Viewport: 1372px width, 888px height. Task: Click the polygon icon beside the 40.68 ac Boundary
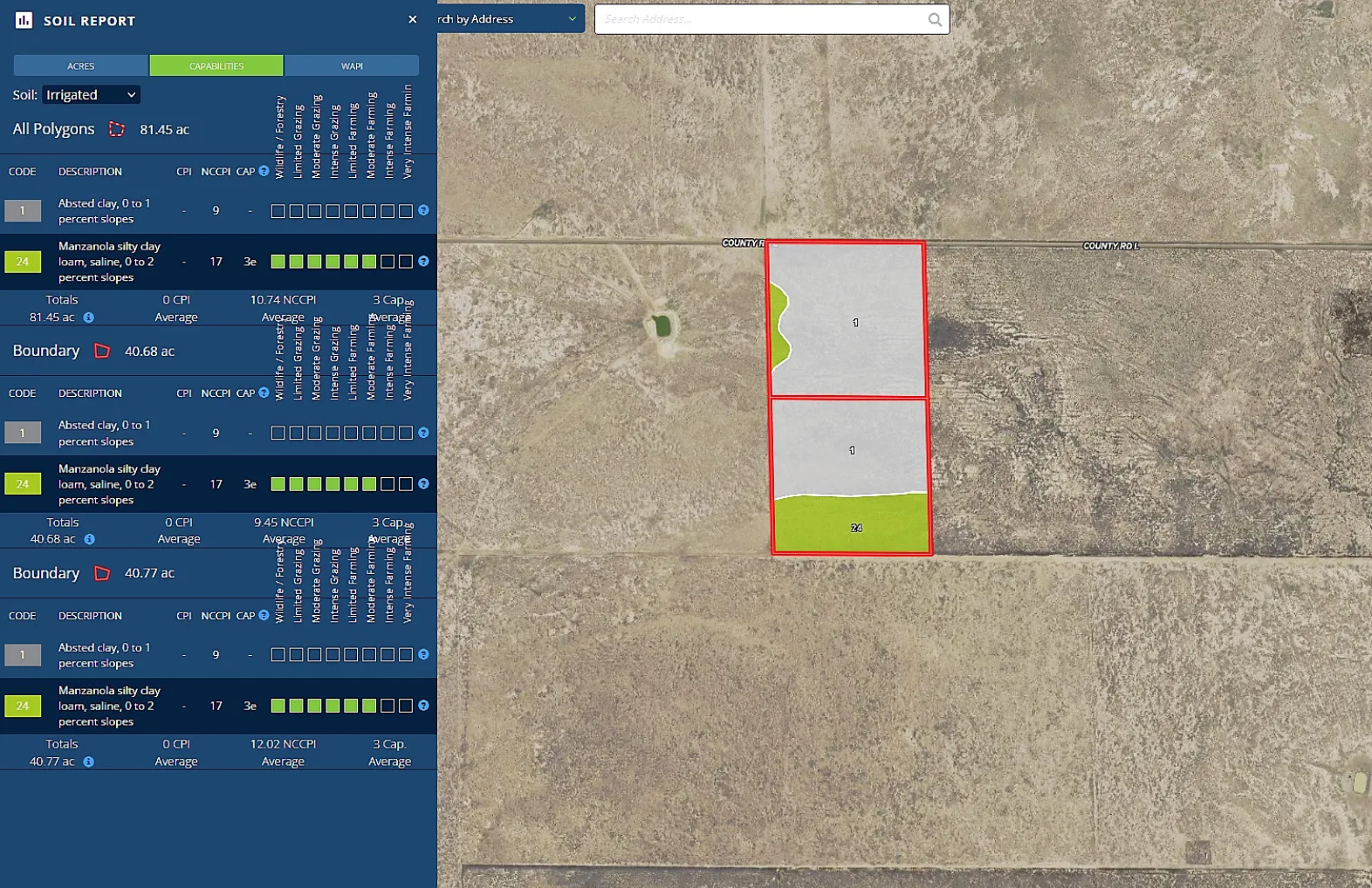click(x=102, y=351)
